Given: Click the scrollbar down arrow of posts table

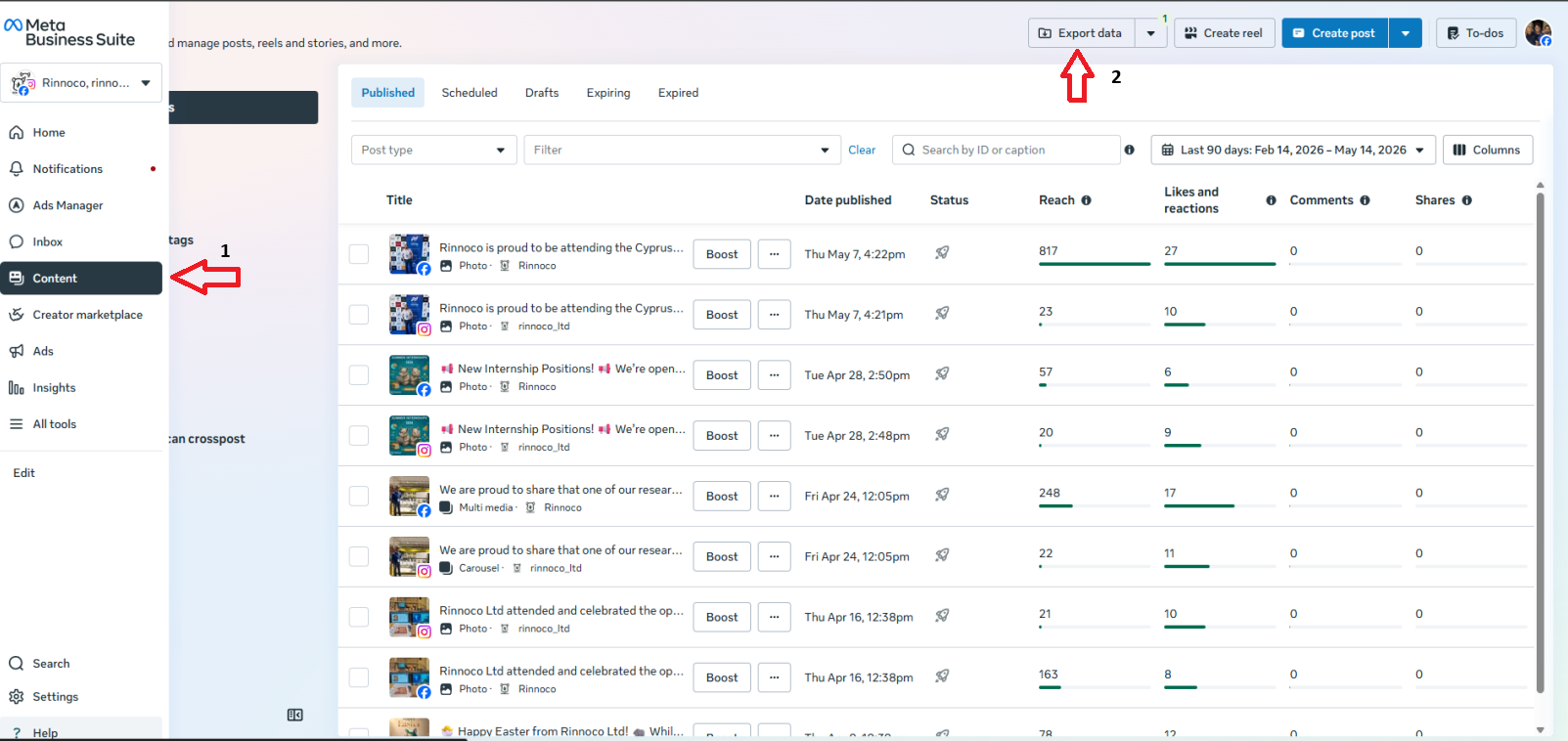Looking at the screenshot, I should 1541,729.
